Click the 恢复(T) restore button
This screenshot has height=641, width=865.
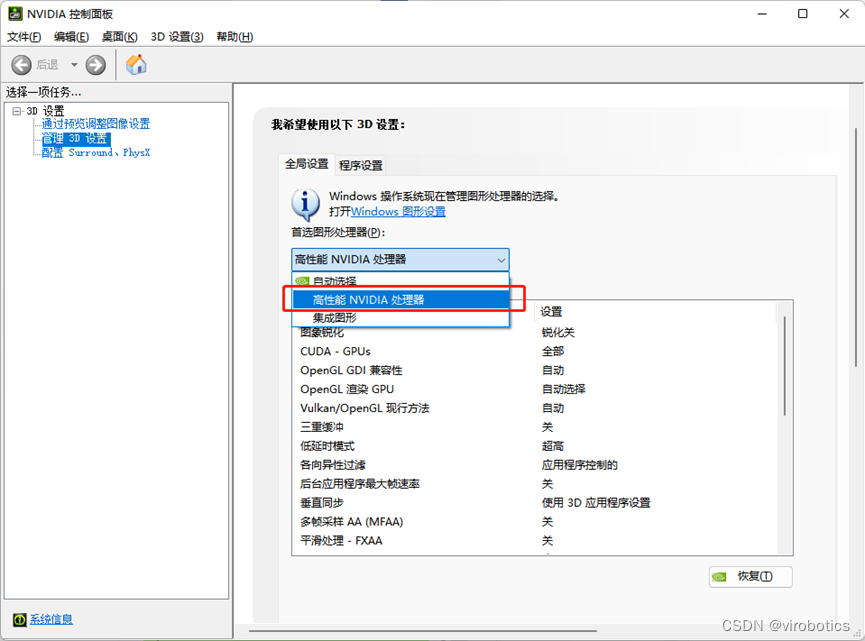[x=751, y=576]
